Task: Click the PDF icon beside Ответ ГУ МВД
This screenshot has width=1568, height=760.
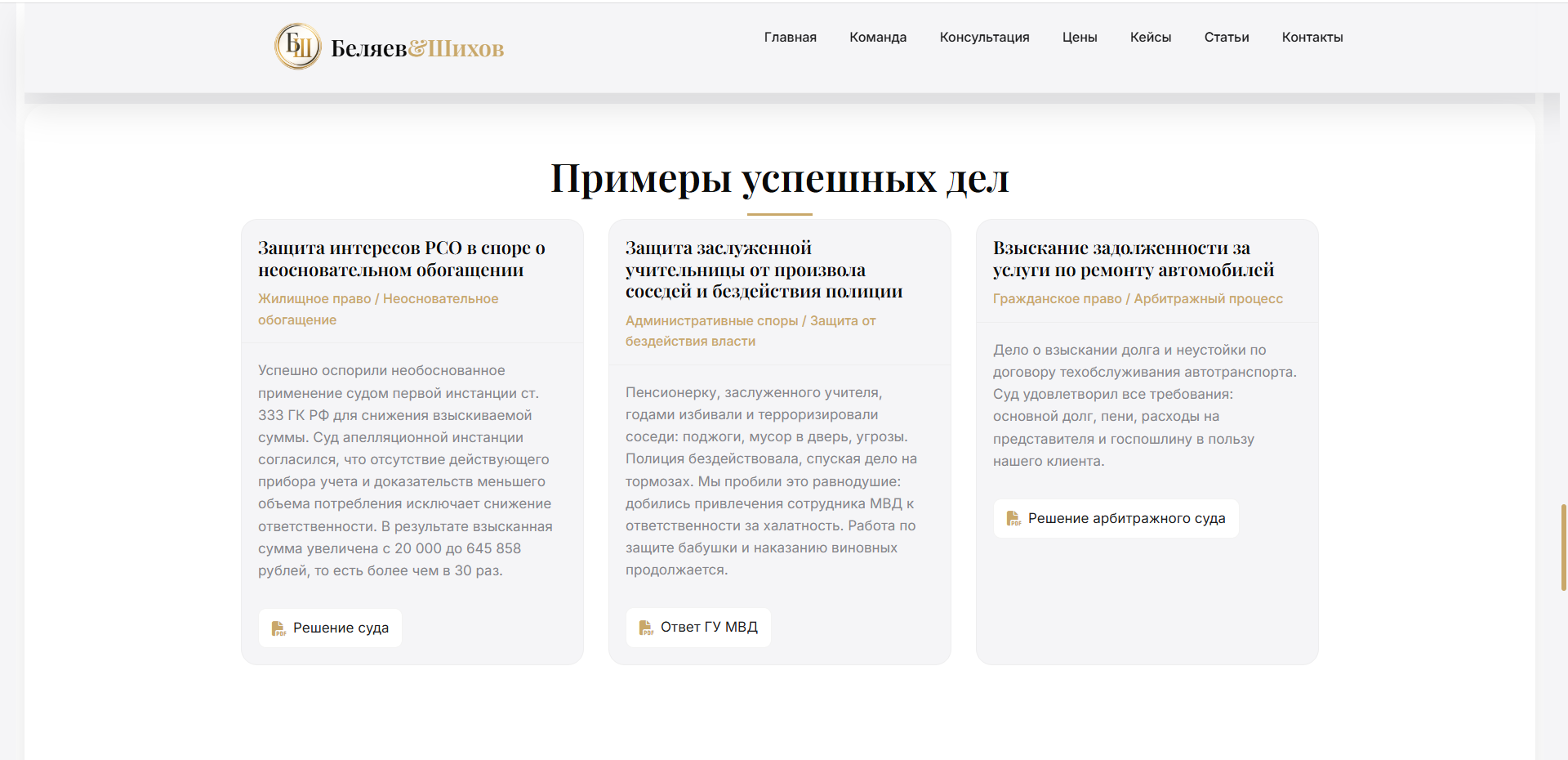Action: pyautogui.click(x=646, y=628)
